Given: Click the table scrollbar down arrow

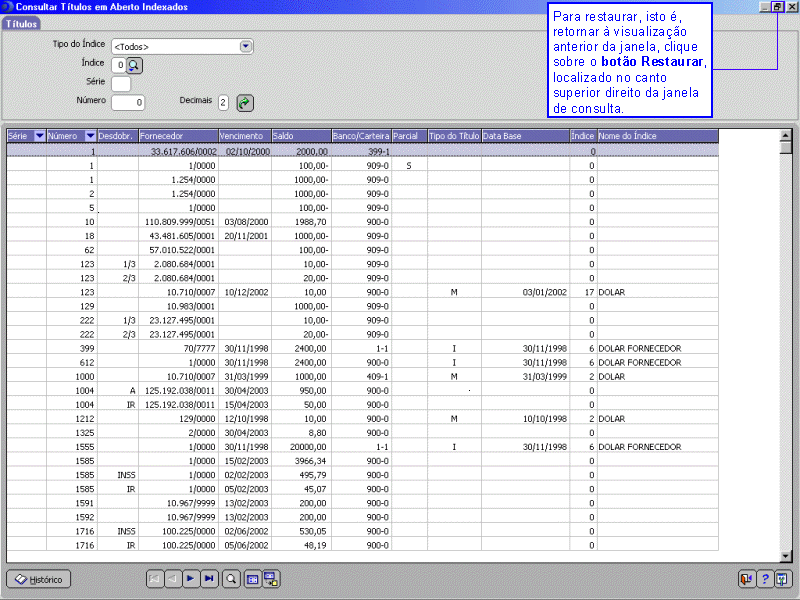Looking at the screenshot, I should pyautogui.click(x=786, y=556).
